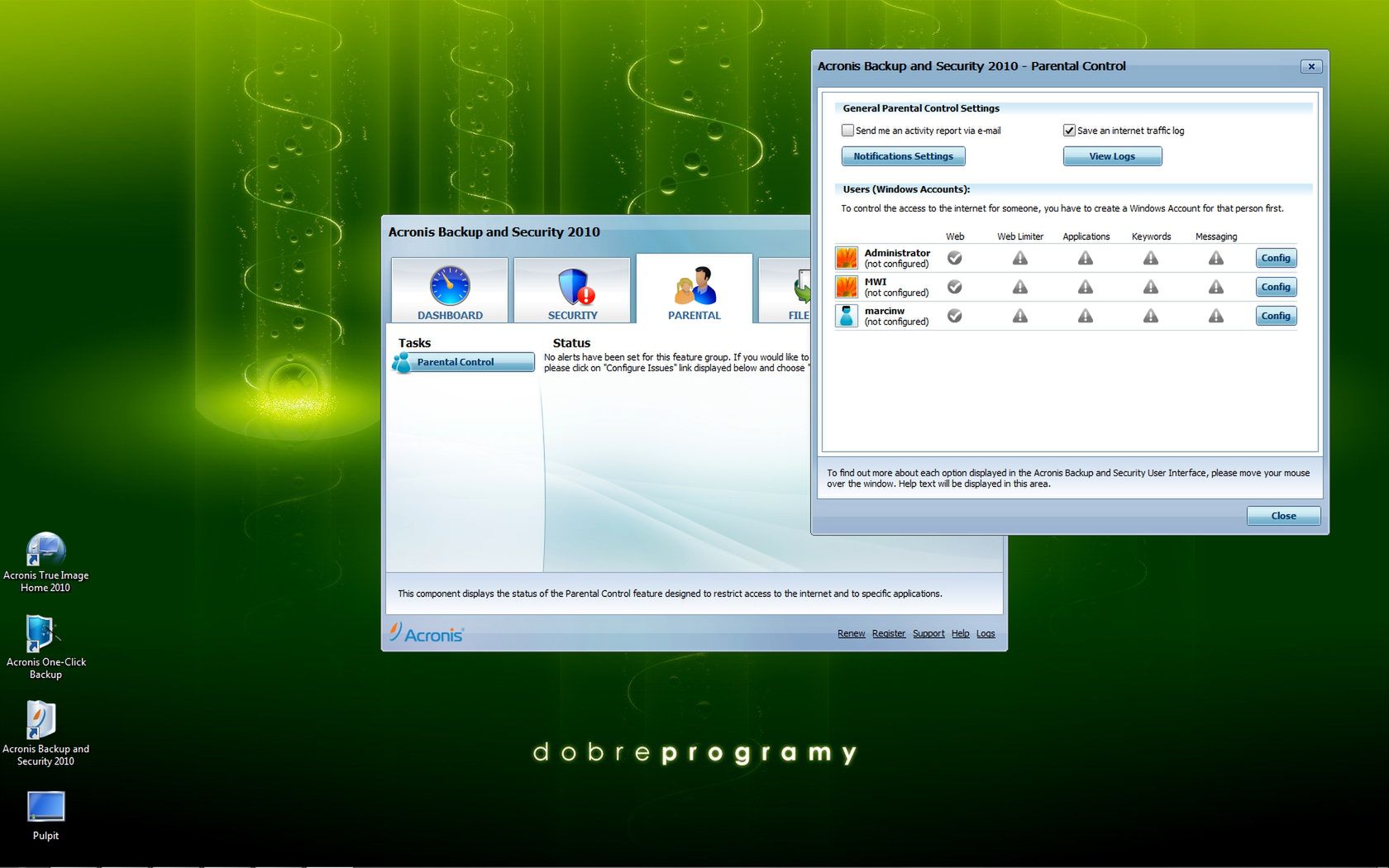Click the Web column header
The image size is (1389, 868).
tap(955, 236)
